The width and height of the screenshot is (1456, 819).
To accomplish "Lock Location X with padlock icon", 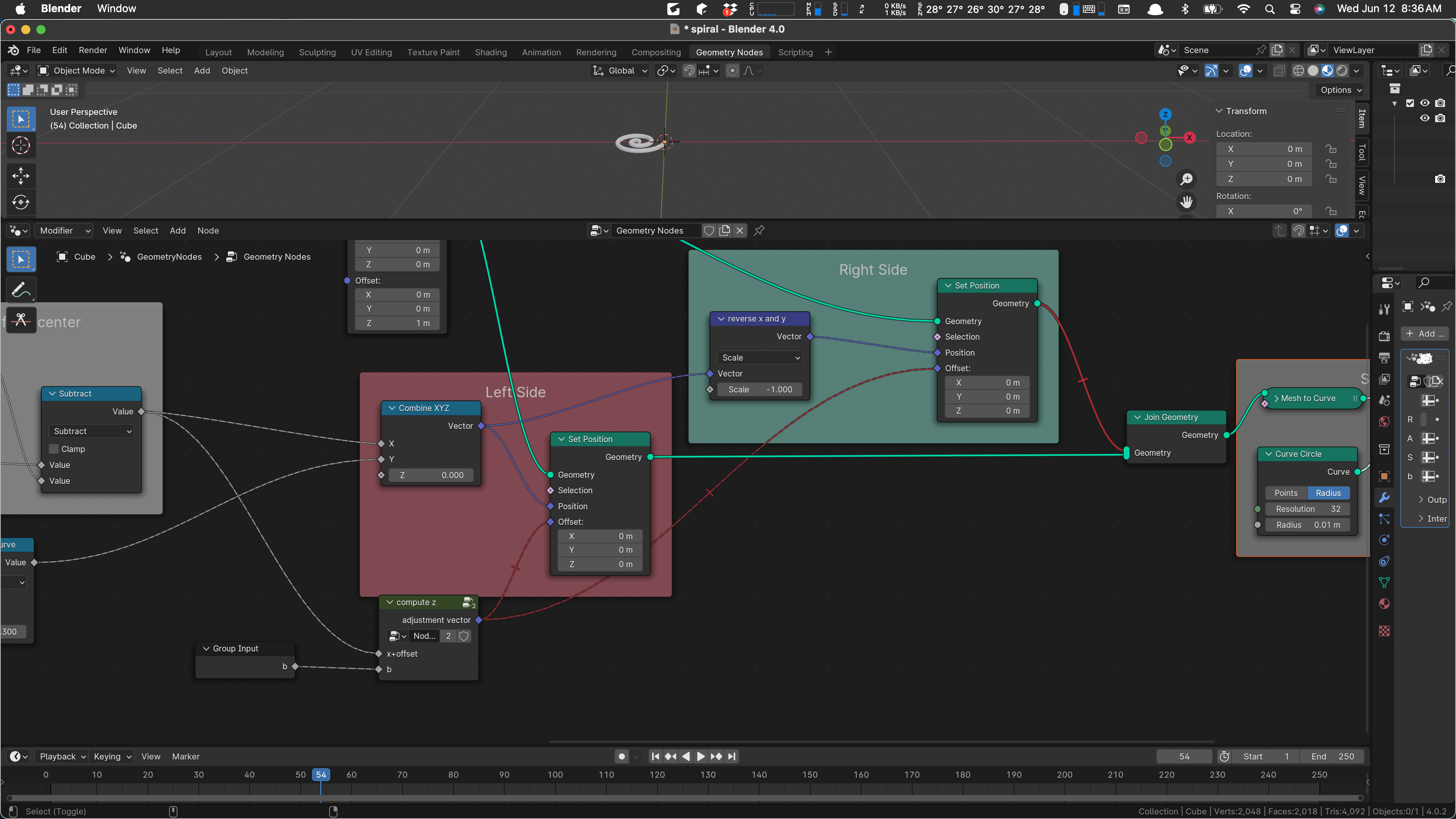I will click(x=1332, y=149).
